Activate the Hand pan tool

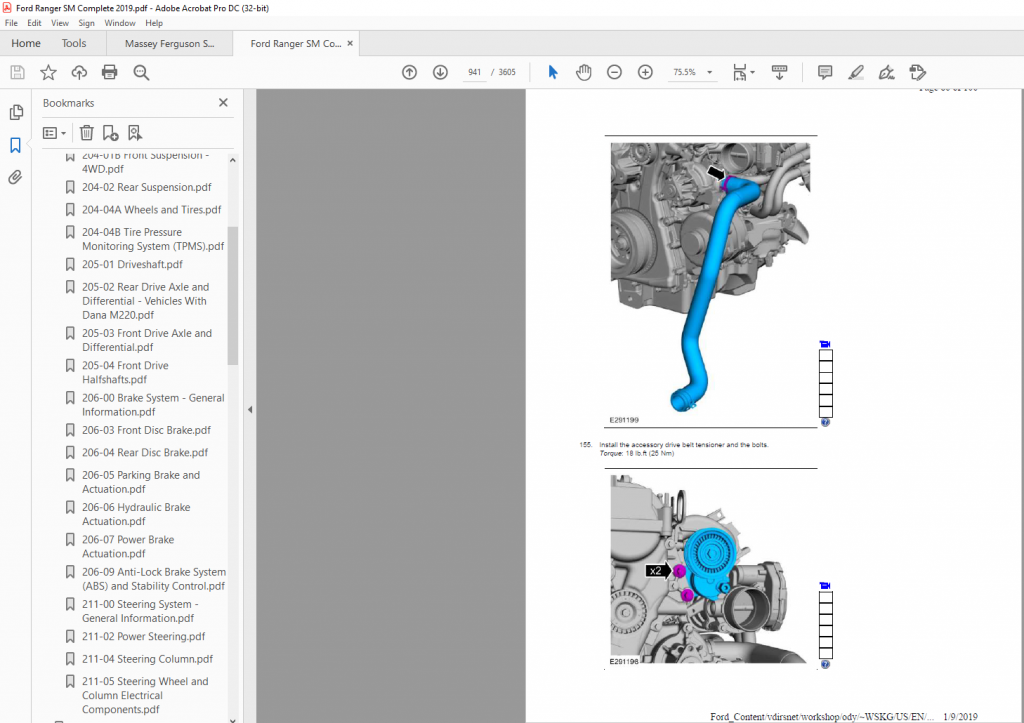[583, 72]
